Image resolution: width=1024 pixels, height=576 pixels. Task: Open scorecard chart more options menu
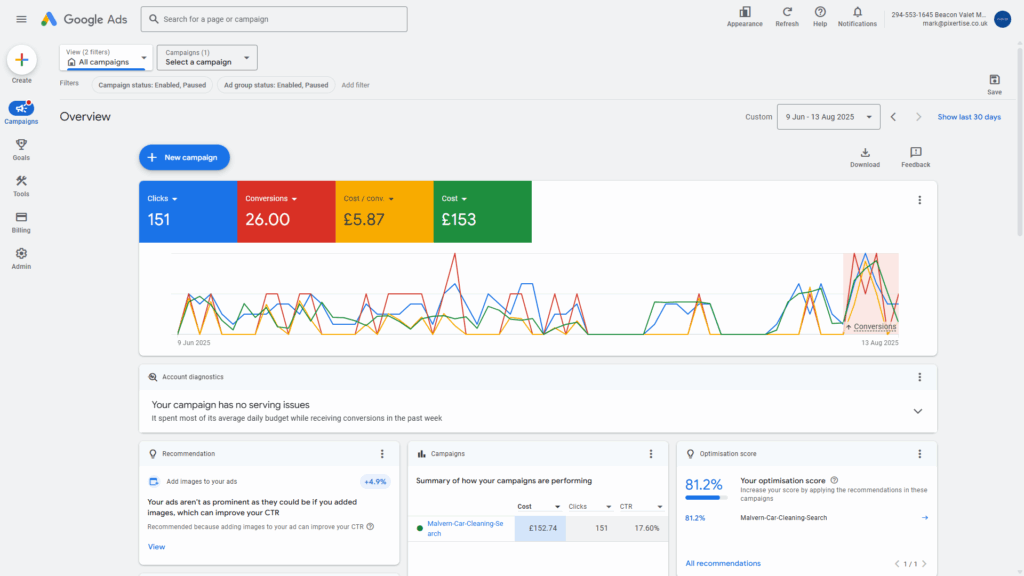[x=920, y=200]
